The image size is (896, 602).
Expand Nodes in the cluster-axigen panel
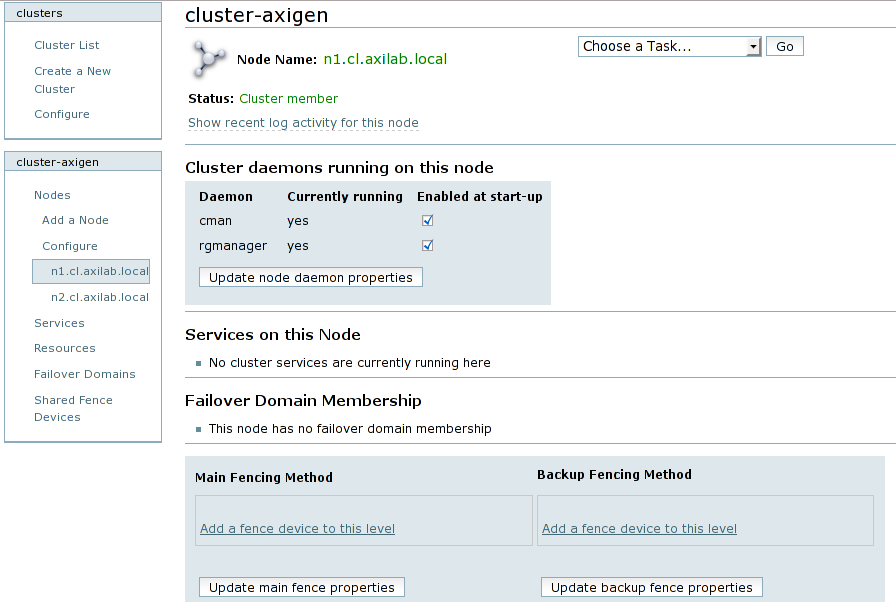pyautogui.click(x=52, y=195)
